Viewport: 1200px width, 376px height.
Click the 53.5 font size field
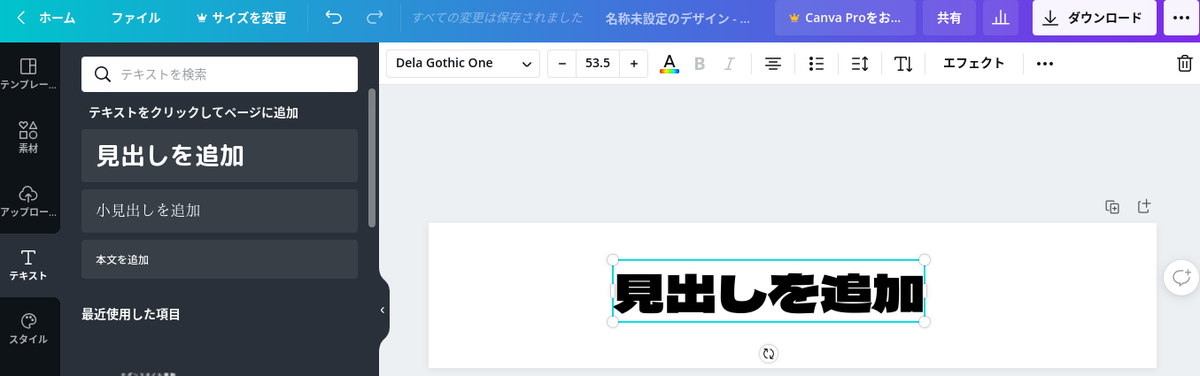click(x=597, y=63)
